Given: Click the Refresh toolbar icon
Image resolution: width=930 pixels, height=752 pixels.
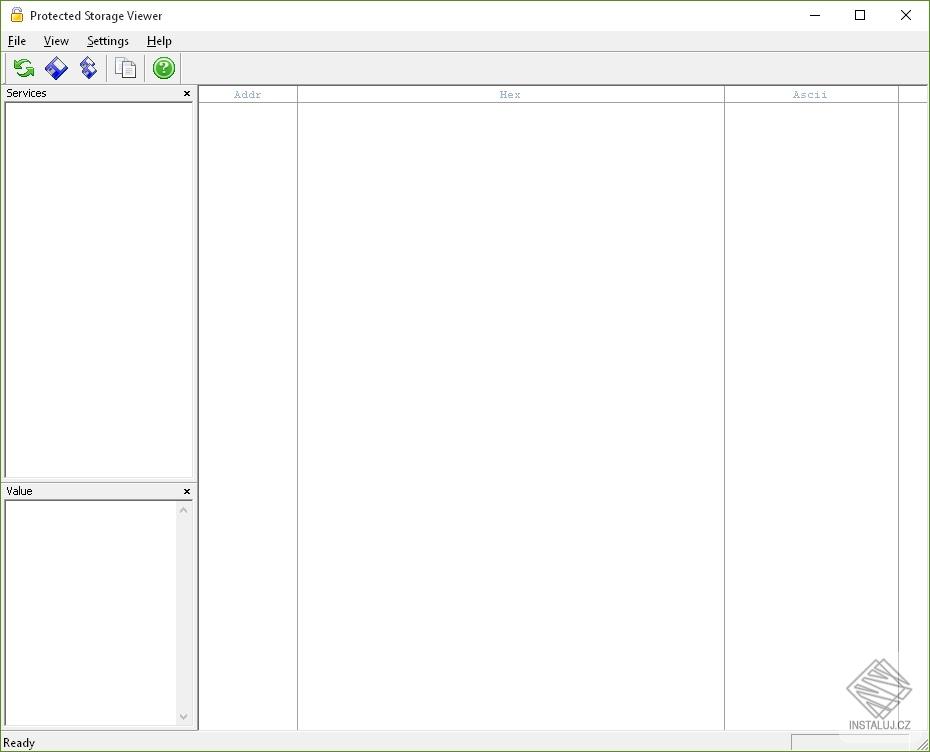Looking at the screenshot, I should (x=22, y=67).
